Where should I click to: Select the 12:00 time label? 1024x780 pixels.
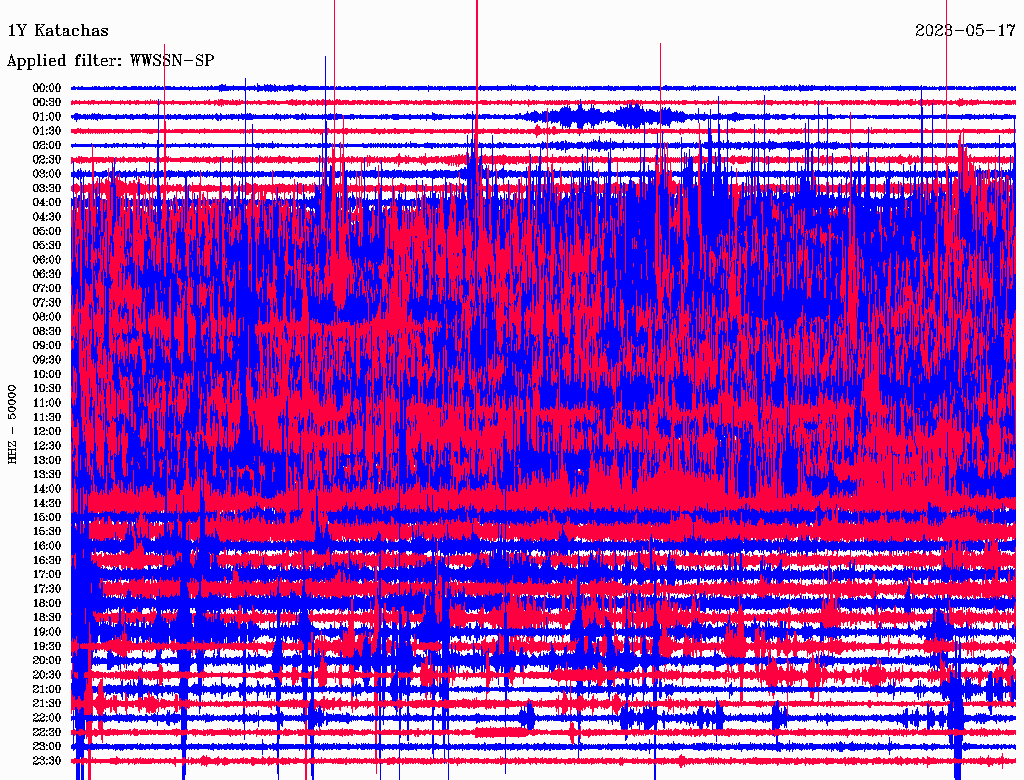[x=47, y=431]
